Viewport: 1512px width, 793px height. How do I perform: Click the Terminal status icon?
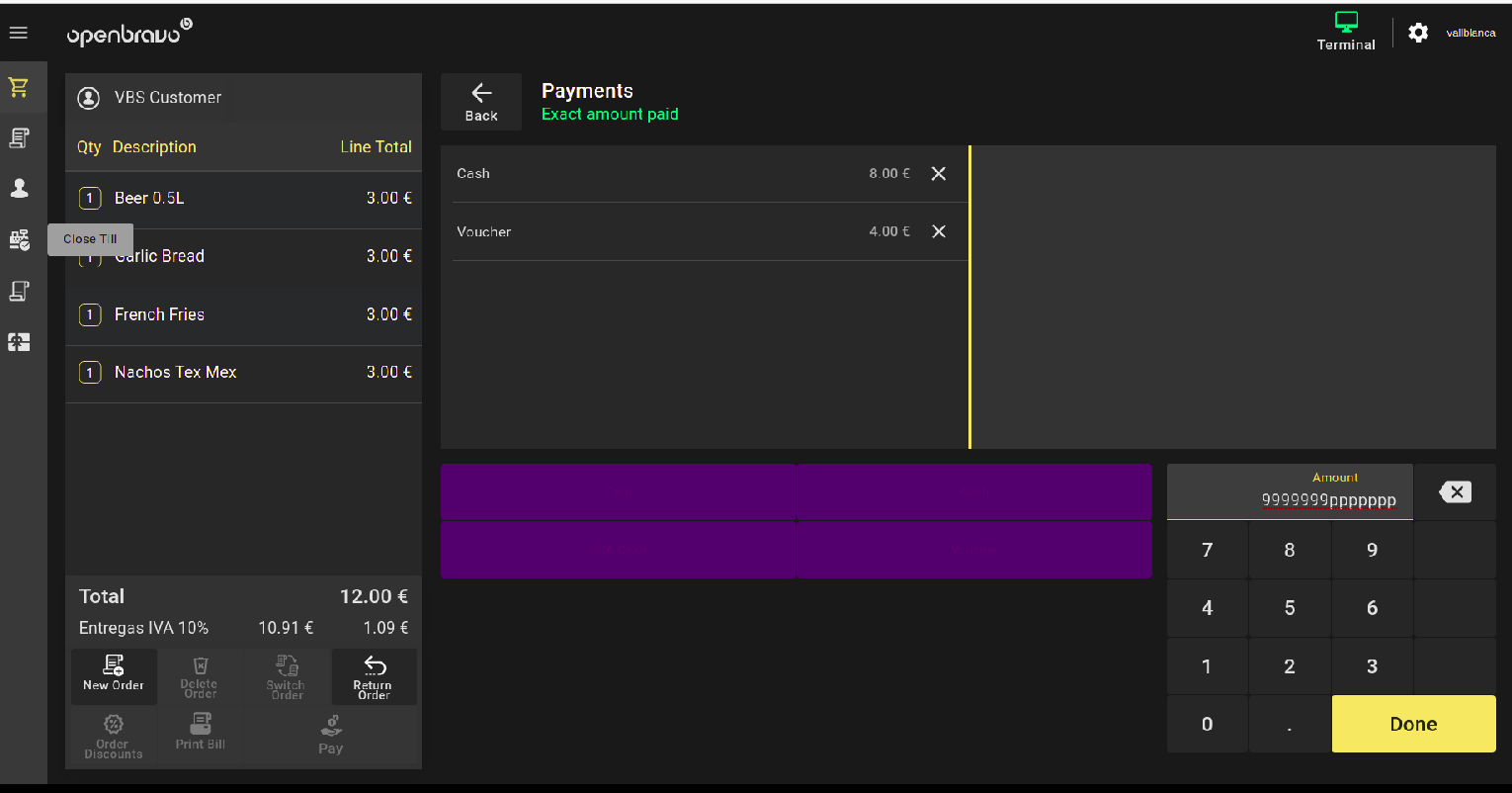[1345, 31]
